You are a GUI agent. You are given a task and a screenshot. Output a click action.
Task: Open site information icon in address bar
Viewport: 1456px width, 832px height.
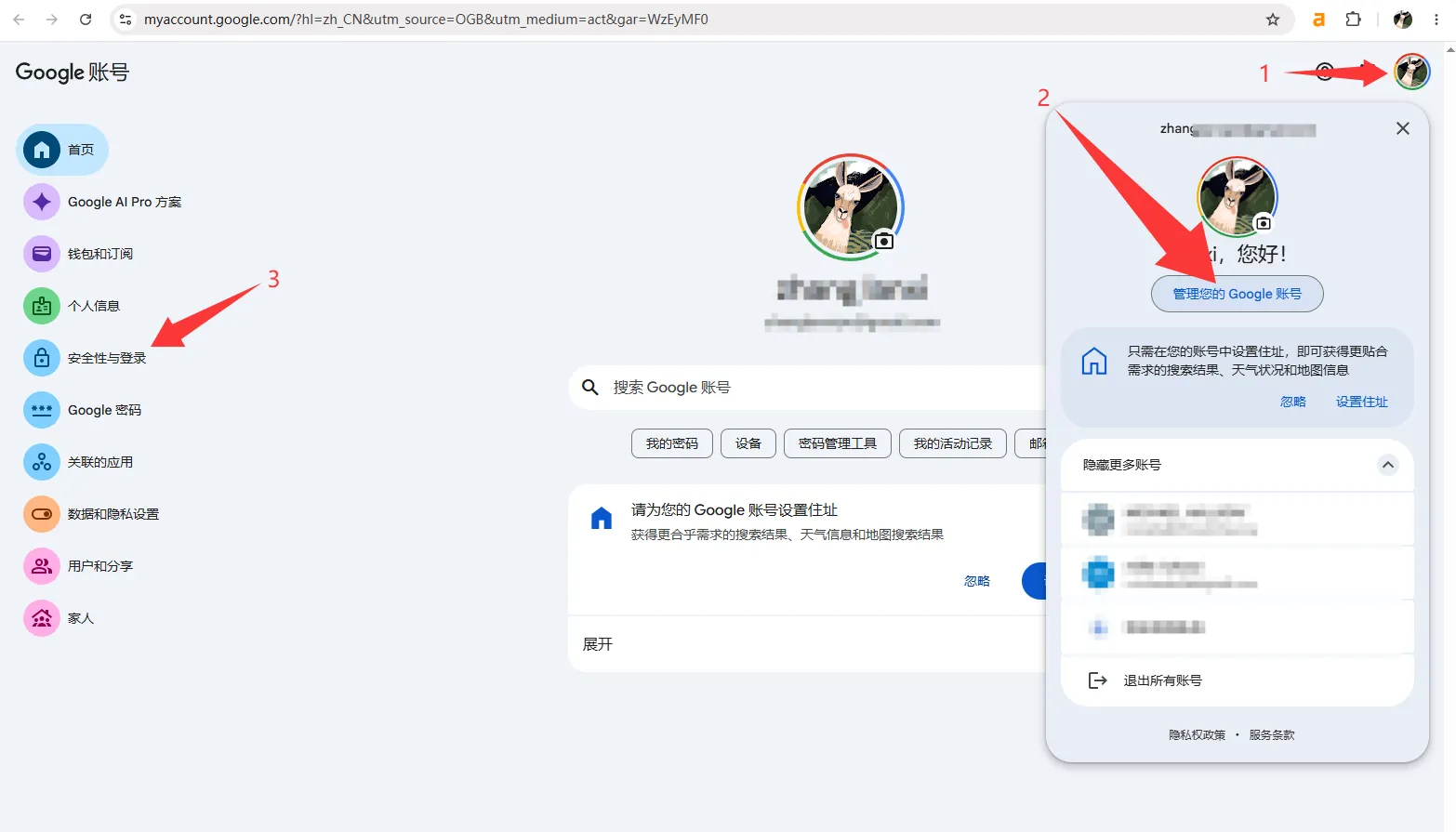(x=126, y=20)
